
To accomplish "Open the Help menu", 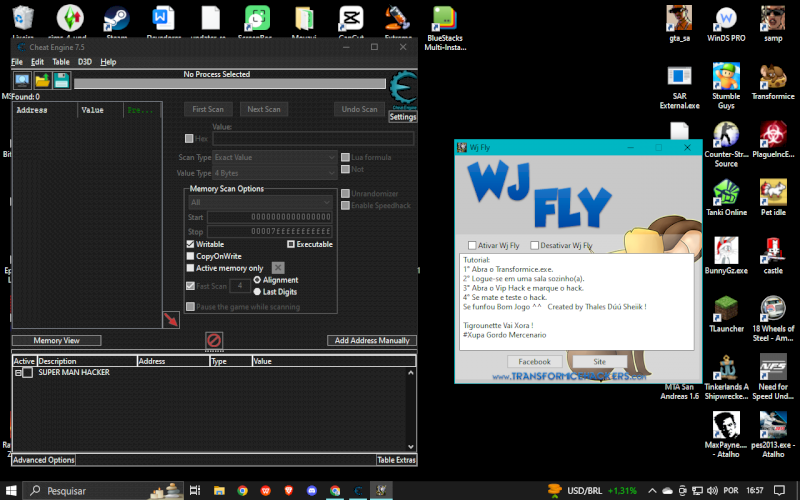I will [x=108, y=62].
